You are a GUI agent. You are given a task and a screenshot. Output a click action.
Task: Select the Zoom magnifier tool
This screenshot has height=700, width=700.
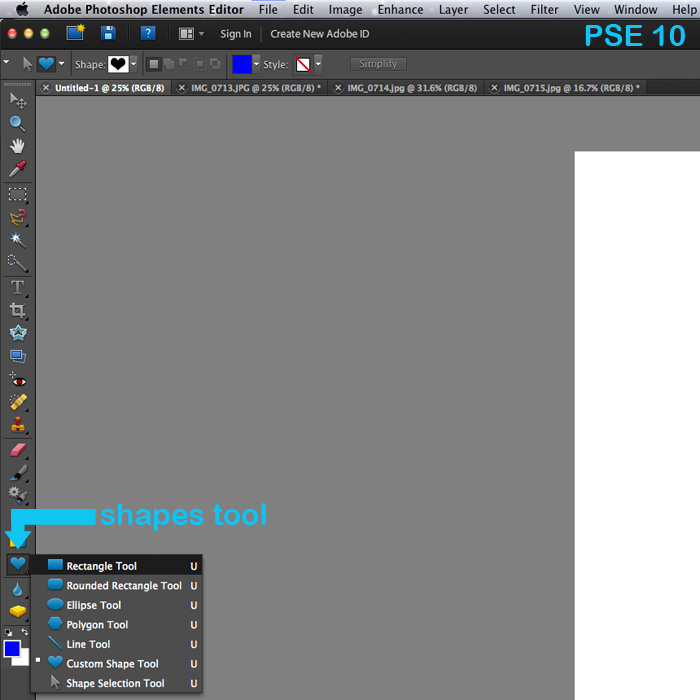point(17,124)
